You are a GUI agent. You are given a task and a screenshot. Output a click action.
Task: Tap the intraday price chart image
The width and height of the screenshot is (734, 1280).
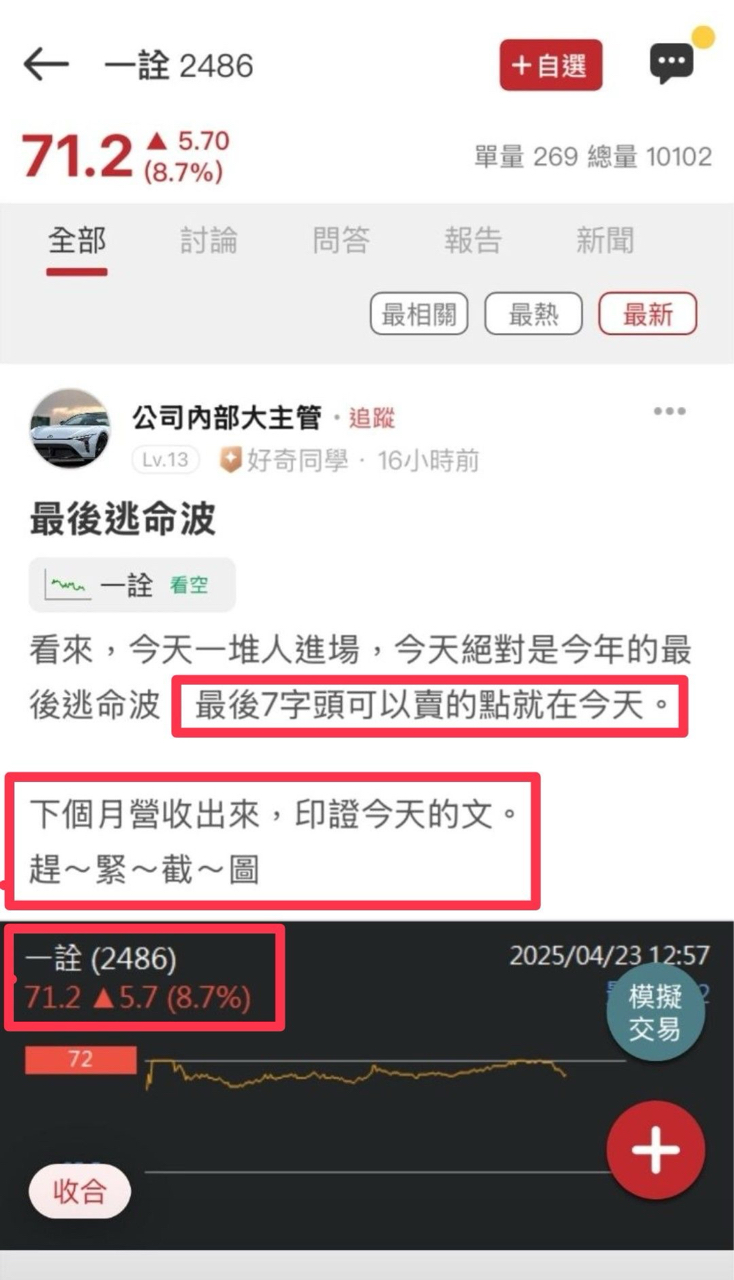coord(367,1085)
